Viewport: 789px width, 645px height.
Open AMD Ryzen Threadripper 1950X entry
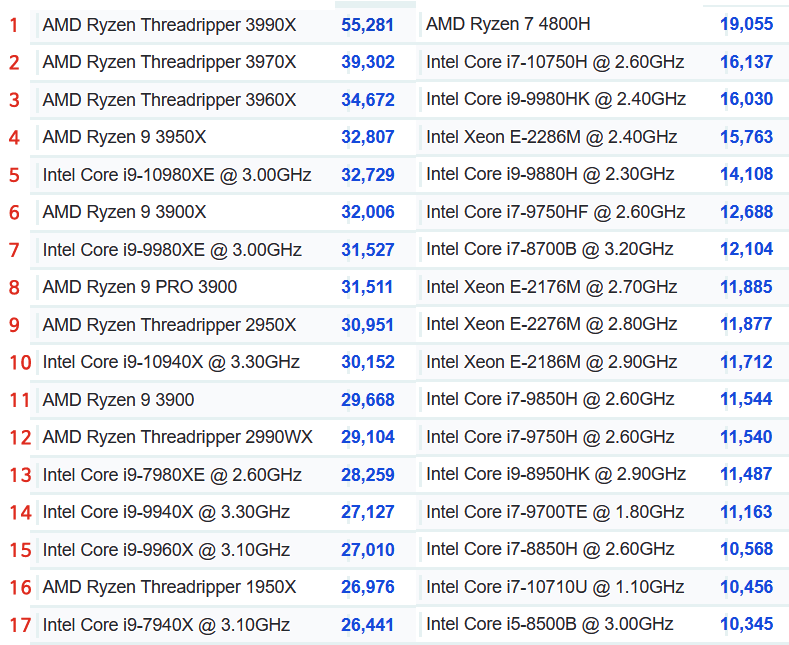169,587
